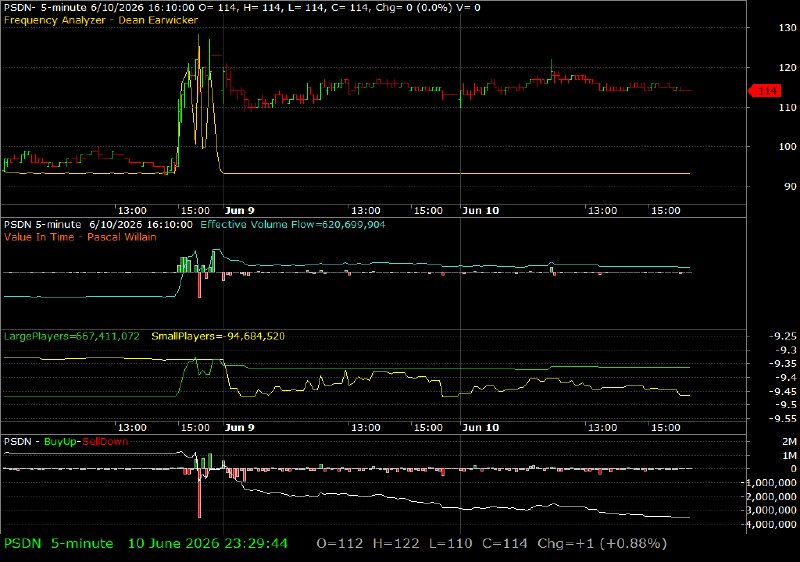The width and height of the screenshot is (800, 562).
Task: Click the -9.25 value on players axis
Action: (783, 336)
